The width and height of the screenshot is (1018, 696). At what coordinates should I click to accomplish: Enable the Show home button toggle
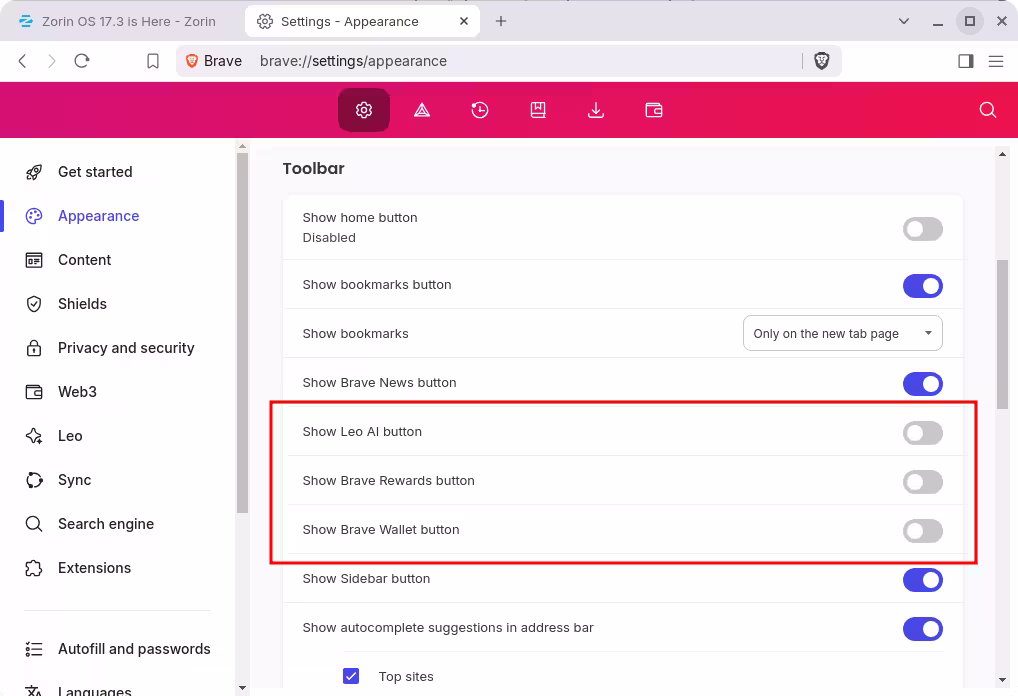pyautogui.click(x=923, y=229)
